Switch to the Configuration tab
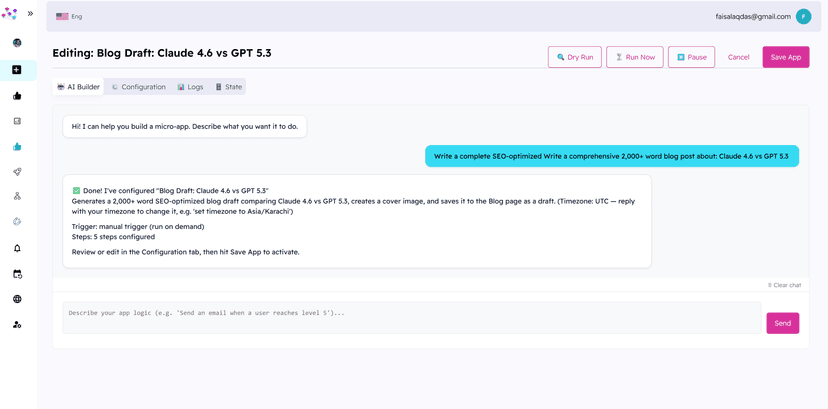 tap(138, 87)
